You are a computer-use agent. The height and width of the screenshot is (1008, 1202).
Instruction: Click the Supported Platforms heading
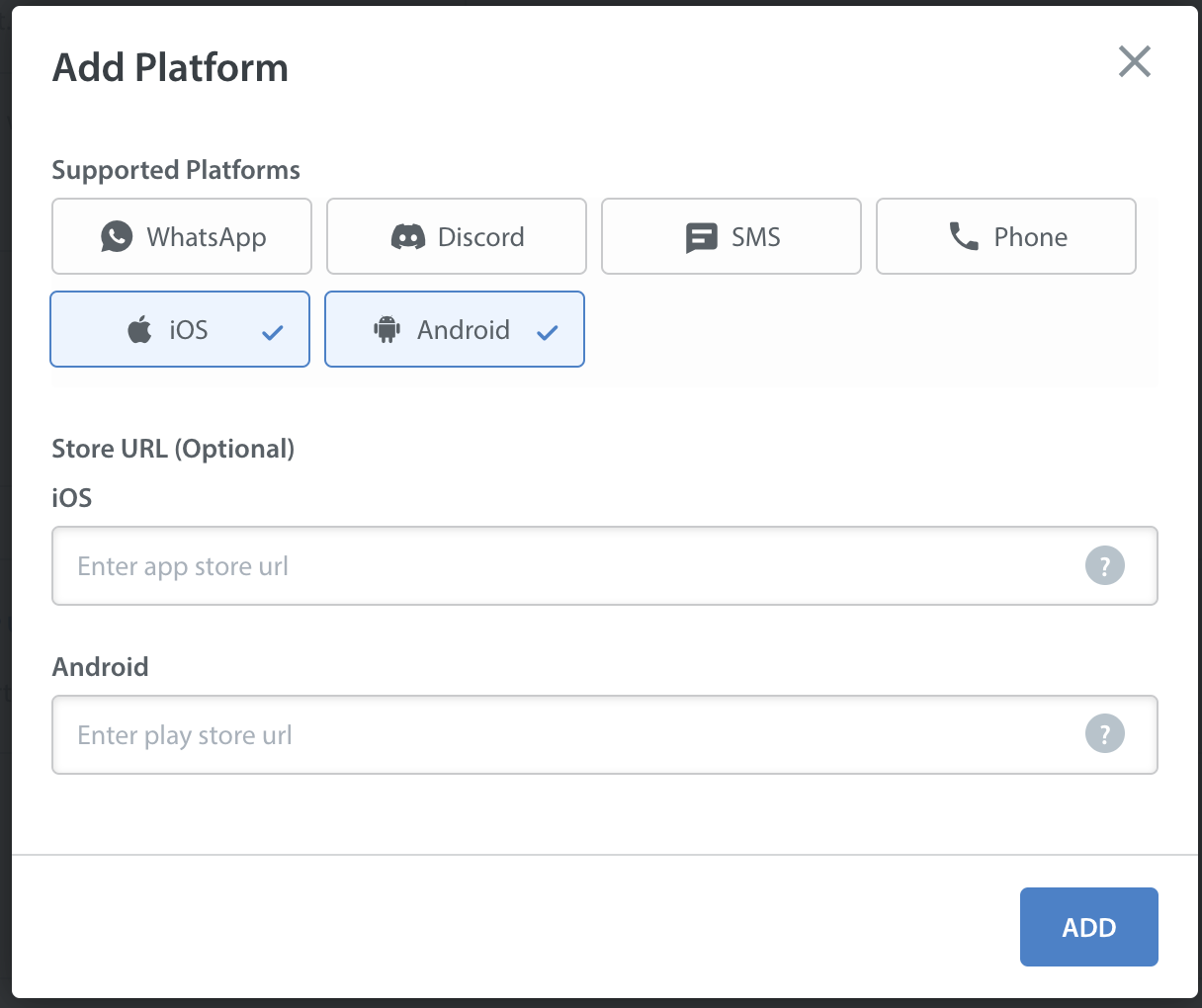pyautogui.click(x=176, y=170)
